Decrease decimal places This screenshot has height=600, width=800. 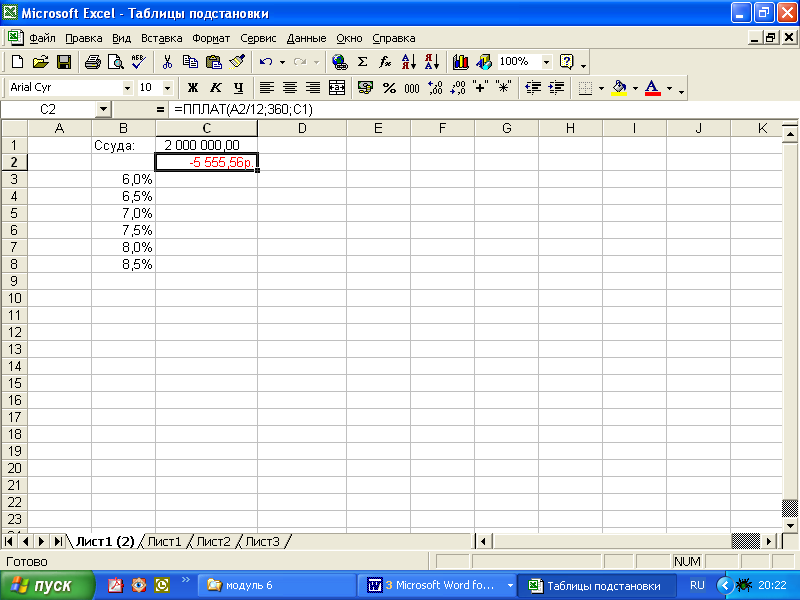pos(458,88)
